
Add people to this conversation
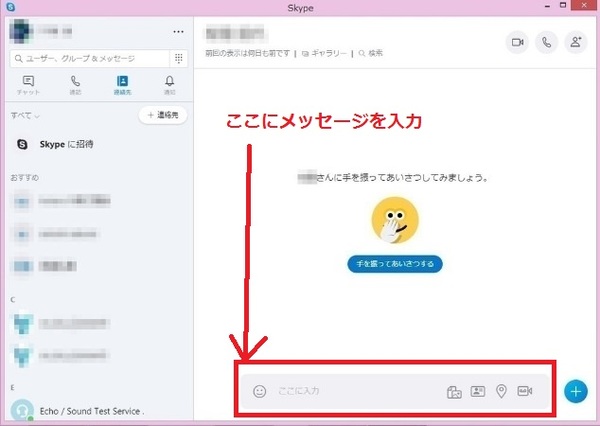pyautogui.click(x=576, y=42)
